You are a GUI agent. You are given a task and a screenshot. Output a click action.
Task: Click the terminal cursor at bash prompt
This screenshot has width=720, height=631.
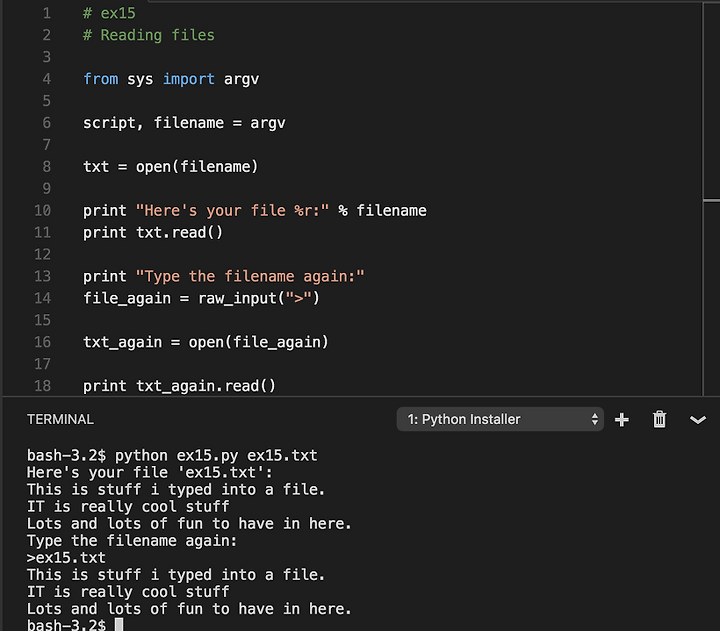[119, 625]
